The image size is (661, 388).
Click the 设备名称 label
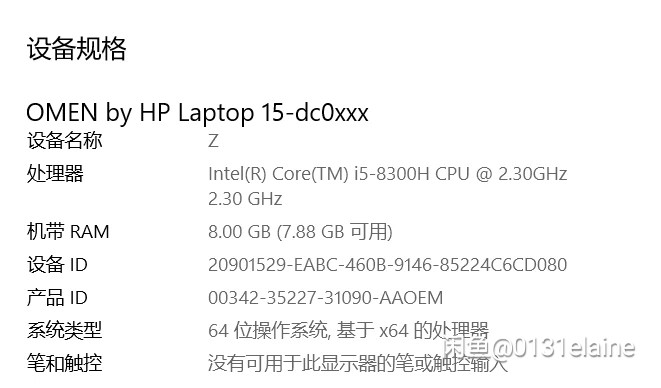click(x=64, y=140)
